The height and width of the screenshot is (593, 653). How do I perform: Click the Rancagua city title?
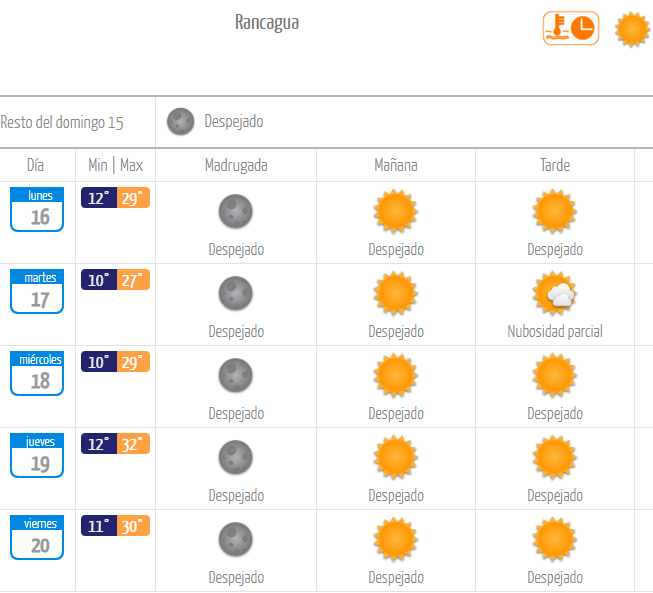coord(267,22)
